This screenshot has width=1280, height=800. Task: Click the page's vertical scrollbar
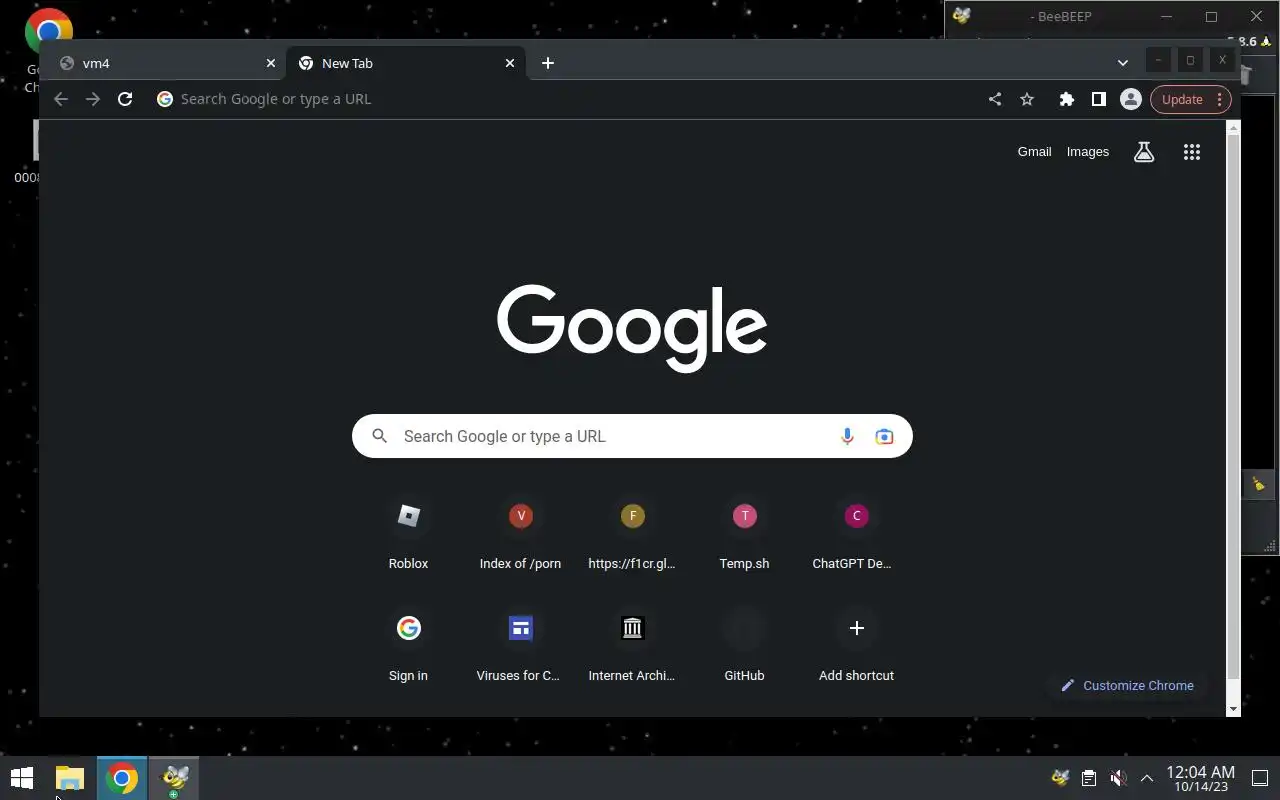[1233, 405]
